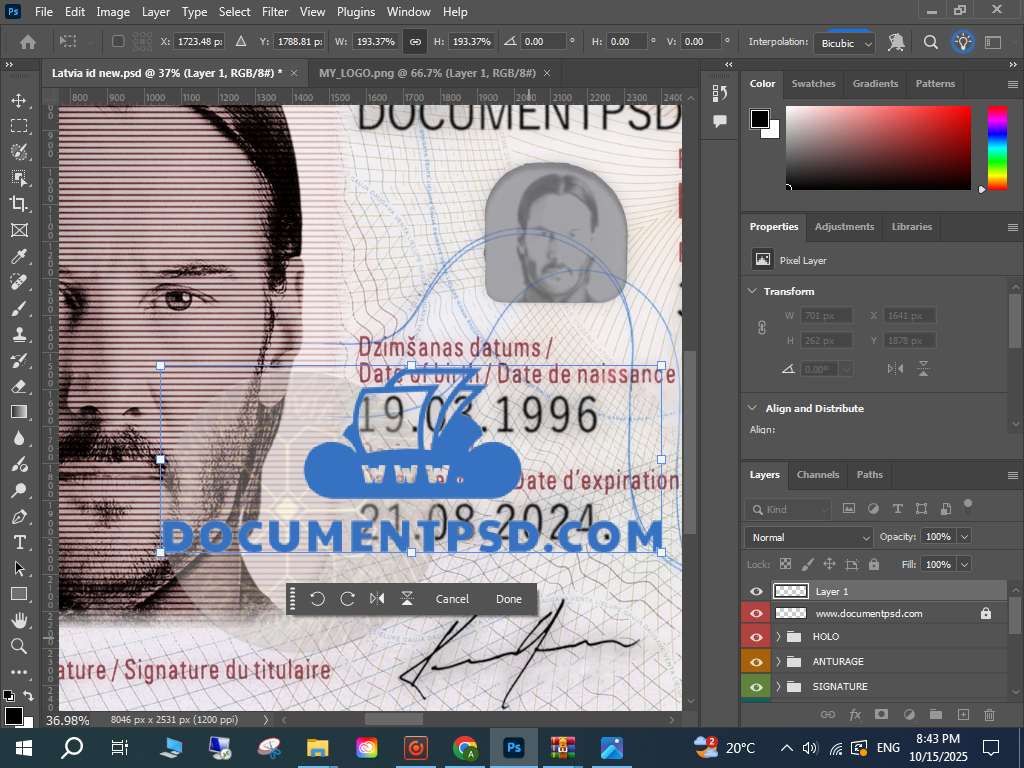Expand the ANTURAGE layer group
Image resolution: width=1024 pixels, height=768 pixels.
point(779,662)
